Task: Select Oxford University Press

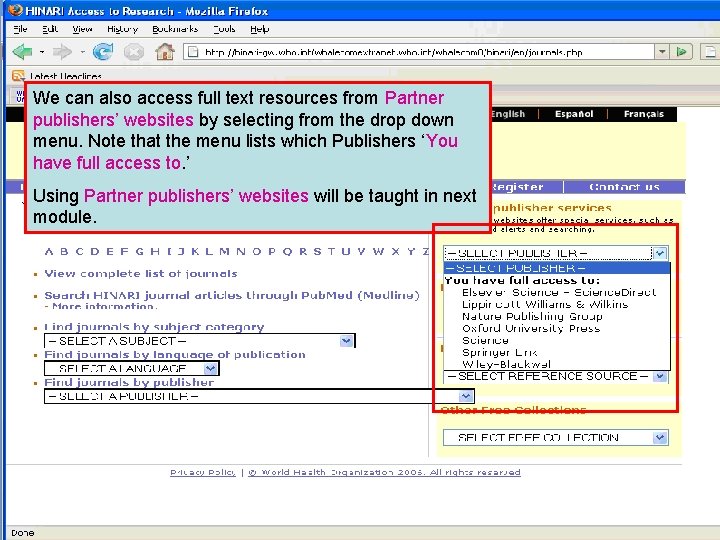Action: (x=531, y=328)
